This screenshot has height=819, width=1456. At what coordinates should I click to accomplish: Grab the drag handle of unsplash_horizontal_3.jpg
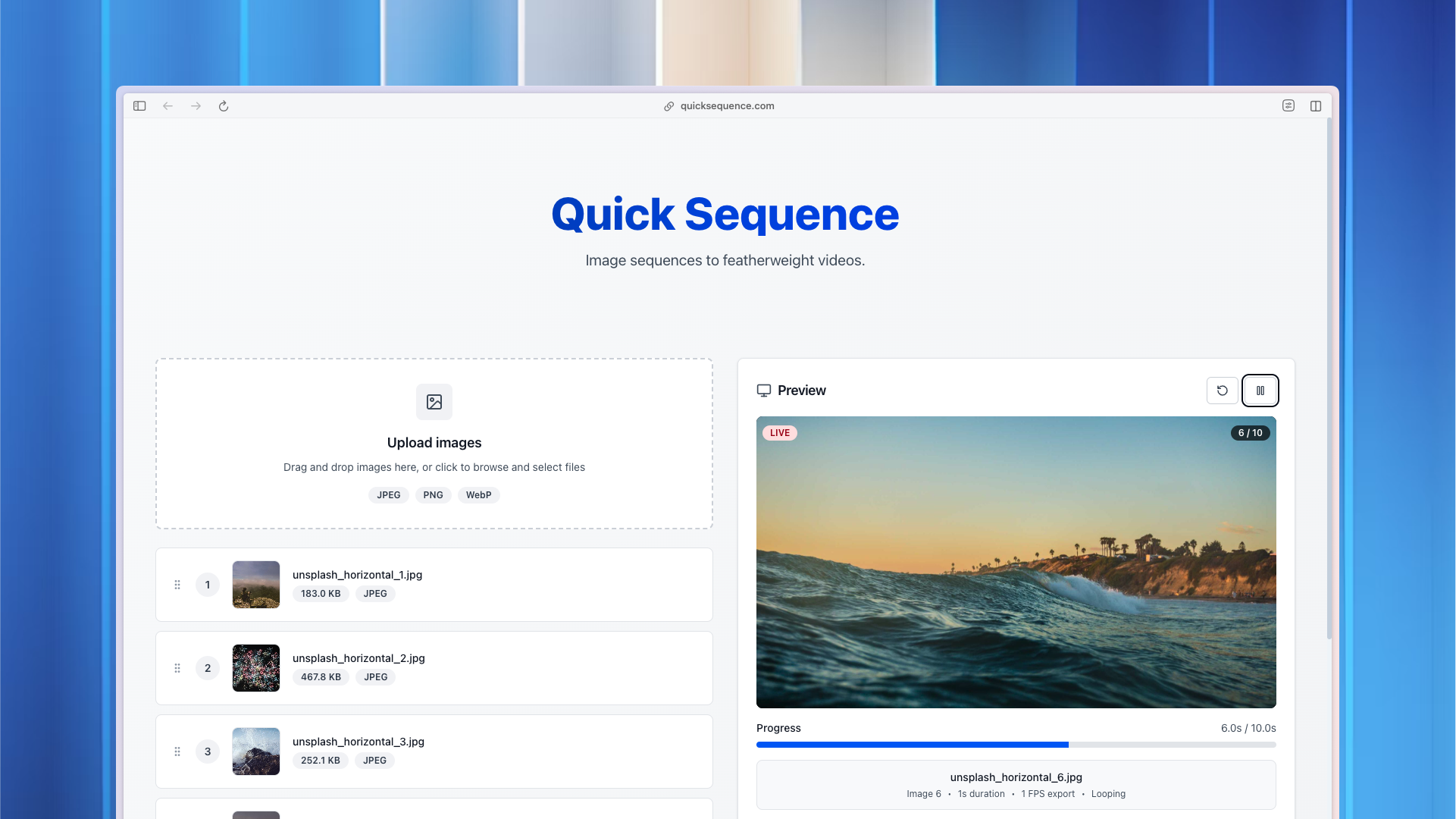click(177, 752)
